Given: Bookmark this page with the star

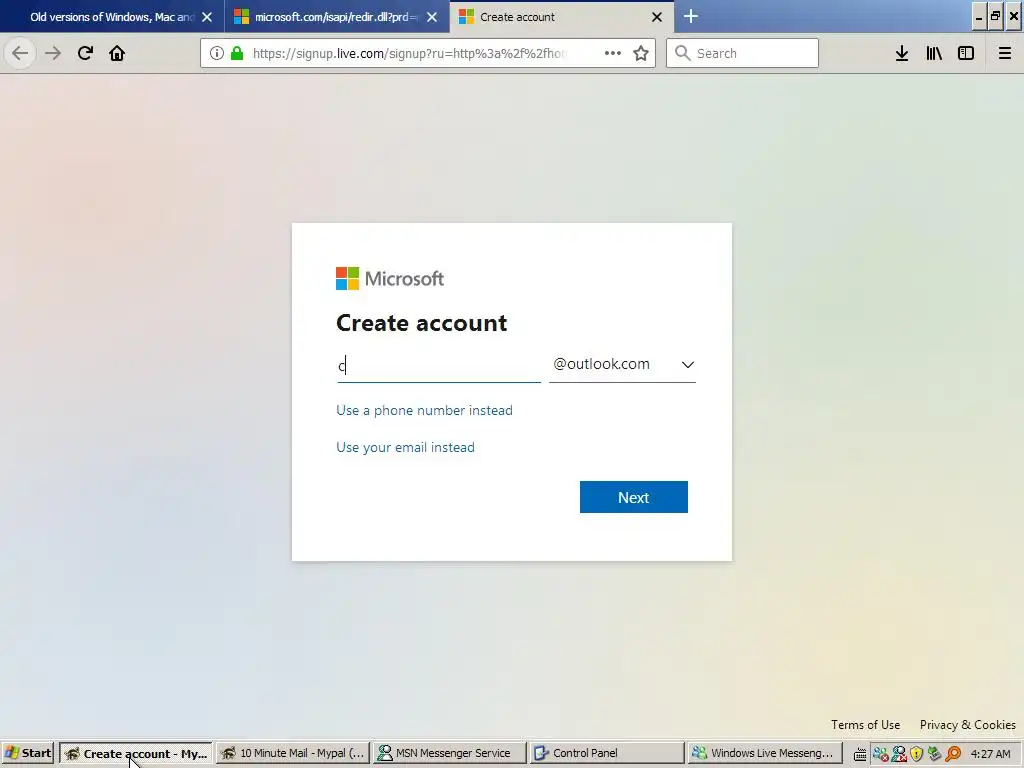Looking at the screenshot, I should tap(641, 53).
